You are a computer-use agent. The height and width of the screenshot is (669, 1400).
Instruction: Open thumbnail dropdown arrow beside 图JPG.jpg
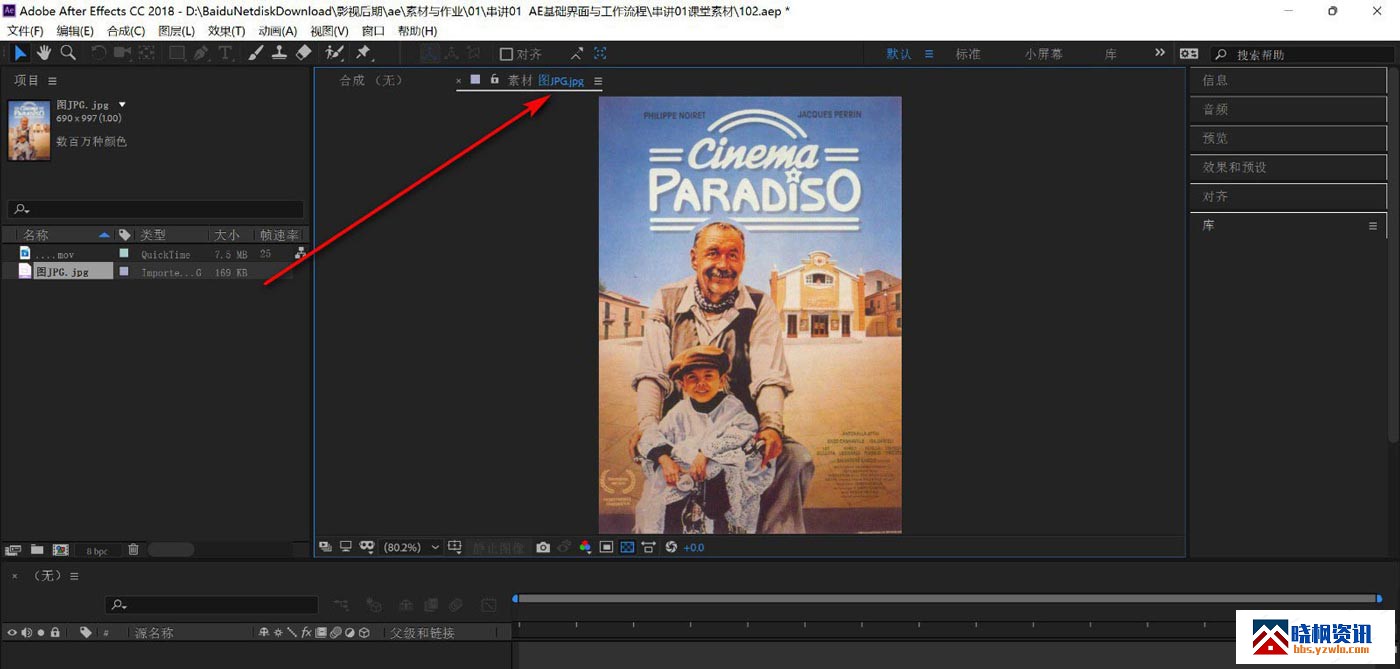point(122,104)
